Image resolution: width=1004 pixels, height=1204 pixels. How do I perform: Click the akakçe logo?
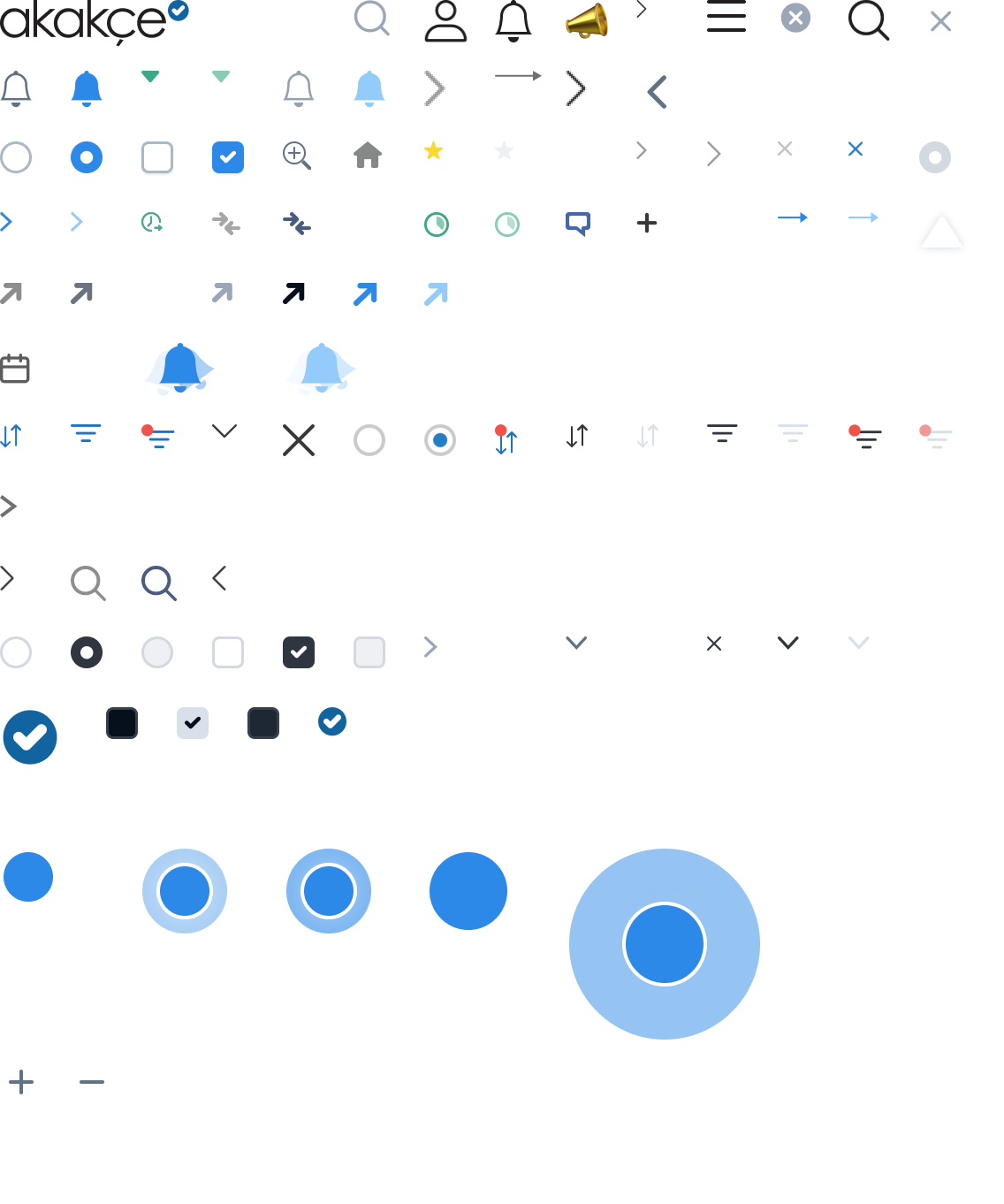point(94,21)
